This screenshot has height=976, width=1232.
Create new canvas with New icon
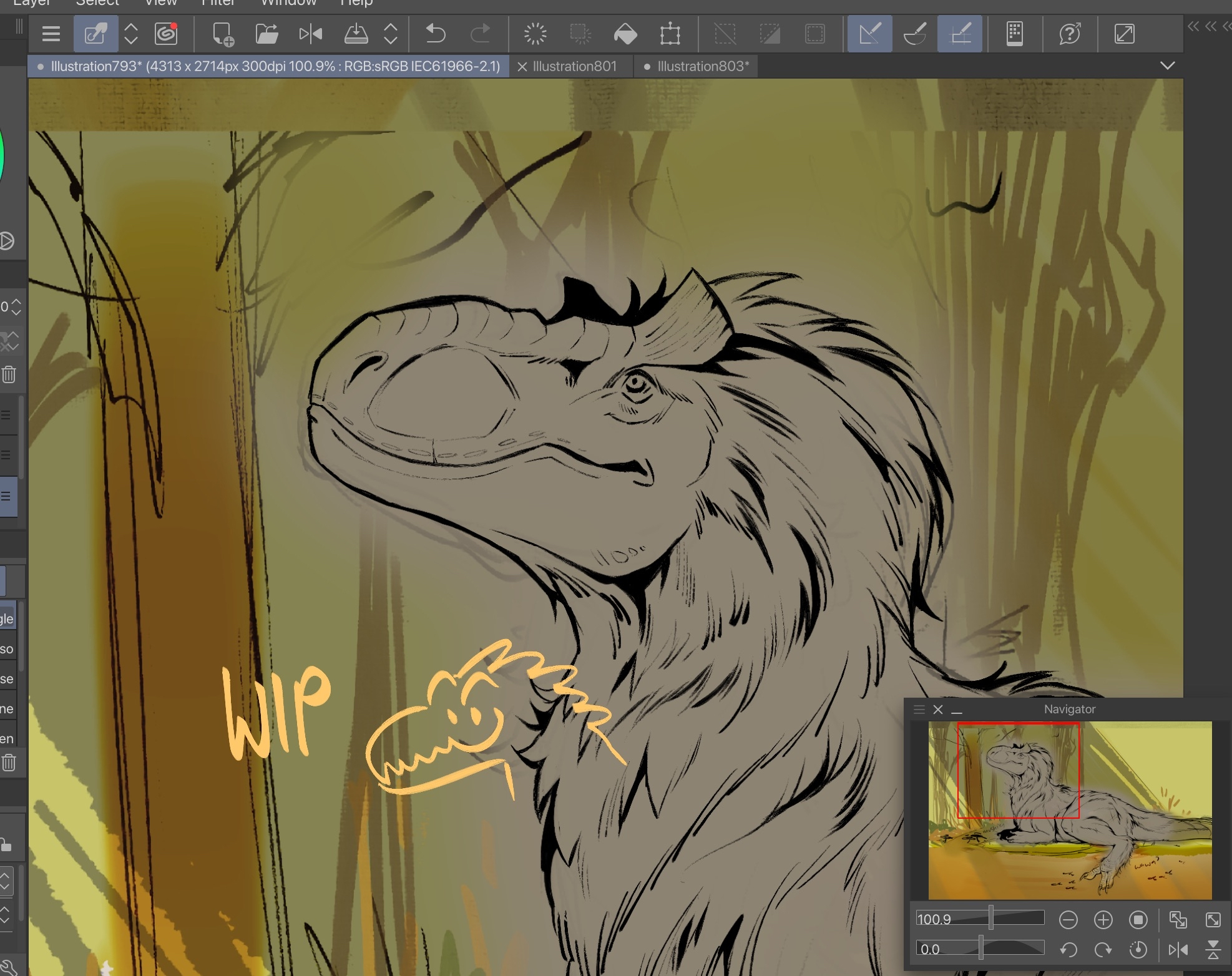[222, 34]
